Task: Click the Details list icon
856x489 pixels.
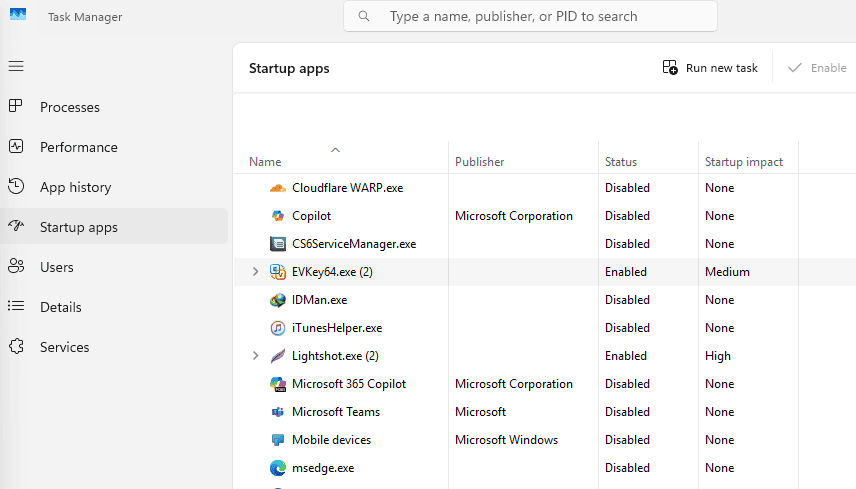Action: [16, 306]
